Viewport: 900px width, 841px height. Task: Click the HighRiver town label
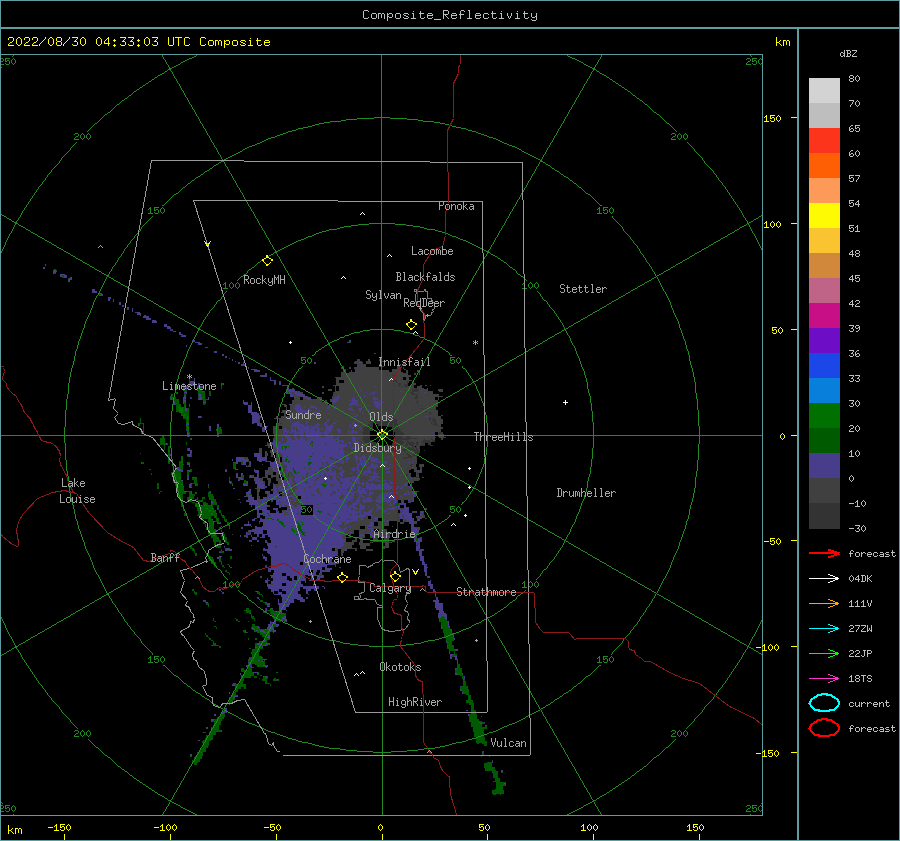pyautogui.click(x=415, y=702)
